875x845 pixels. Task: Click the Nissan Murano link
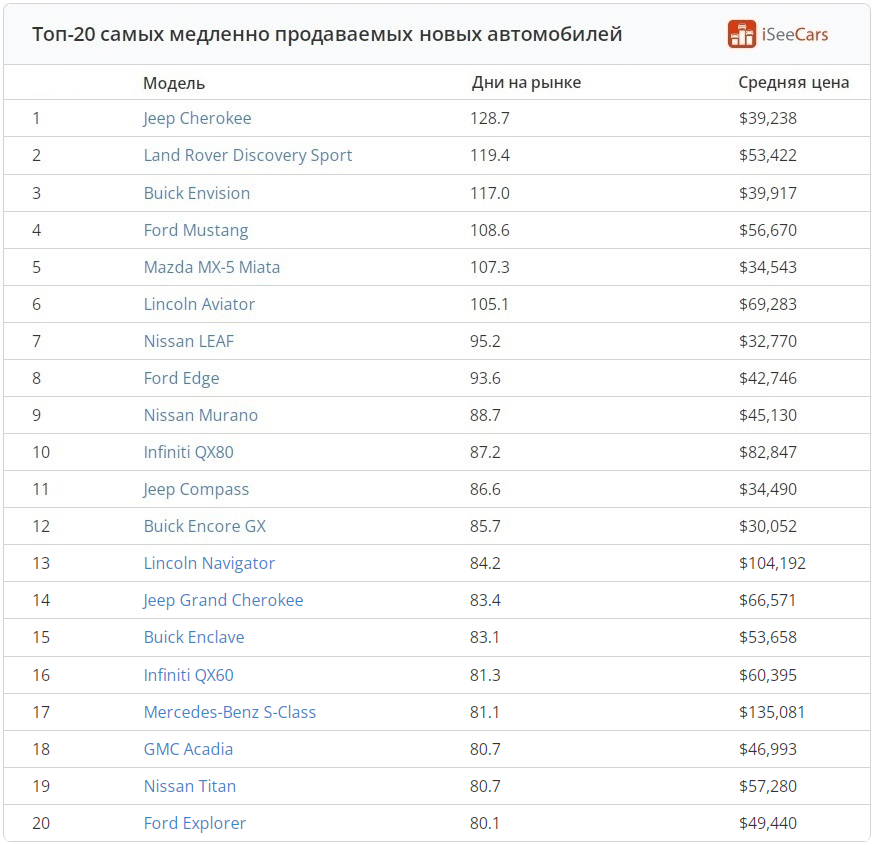pos(201,415)
